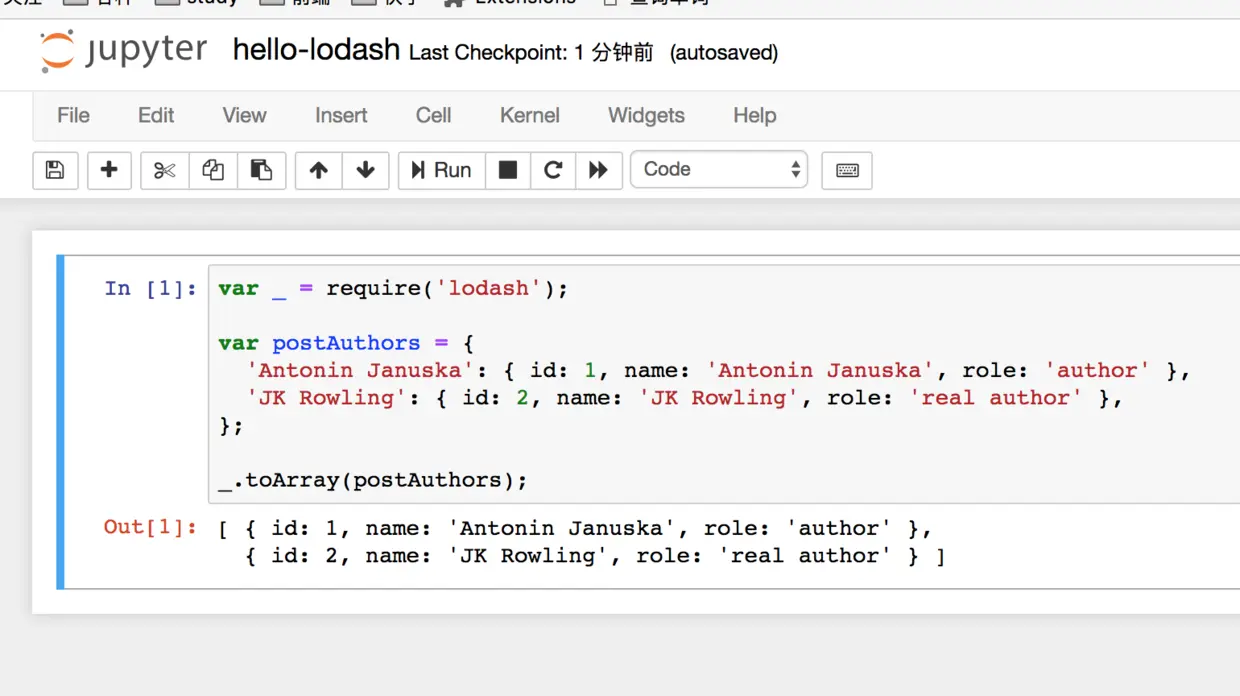1240x696 pixels.
Task: Move the cell up with the arrow icon
Action: pos(317,170)
